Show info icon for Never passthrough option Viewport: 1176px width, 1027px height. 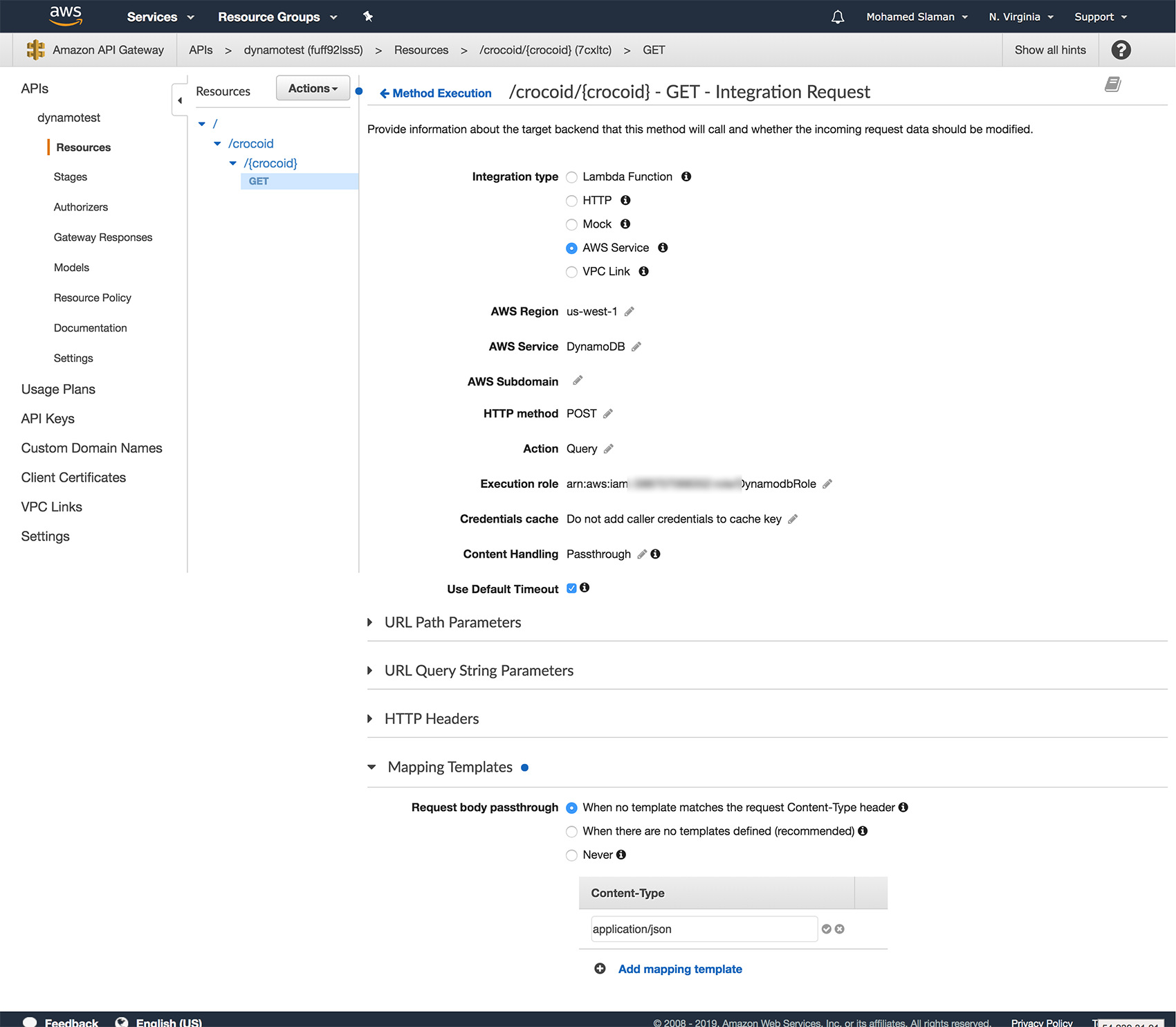pyautogui.click(x=621, y=854)
